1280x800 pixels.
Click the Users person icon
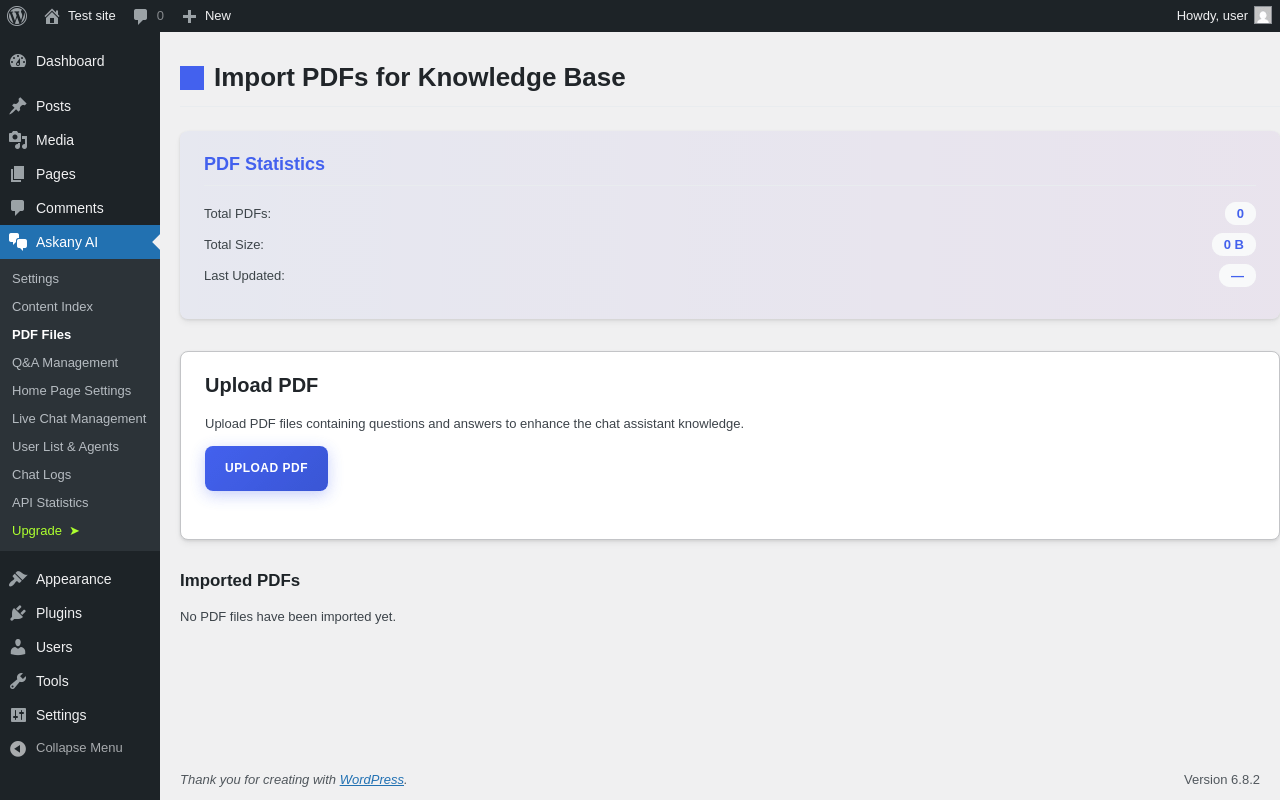[18, 647]
